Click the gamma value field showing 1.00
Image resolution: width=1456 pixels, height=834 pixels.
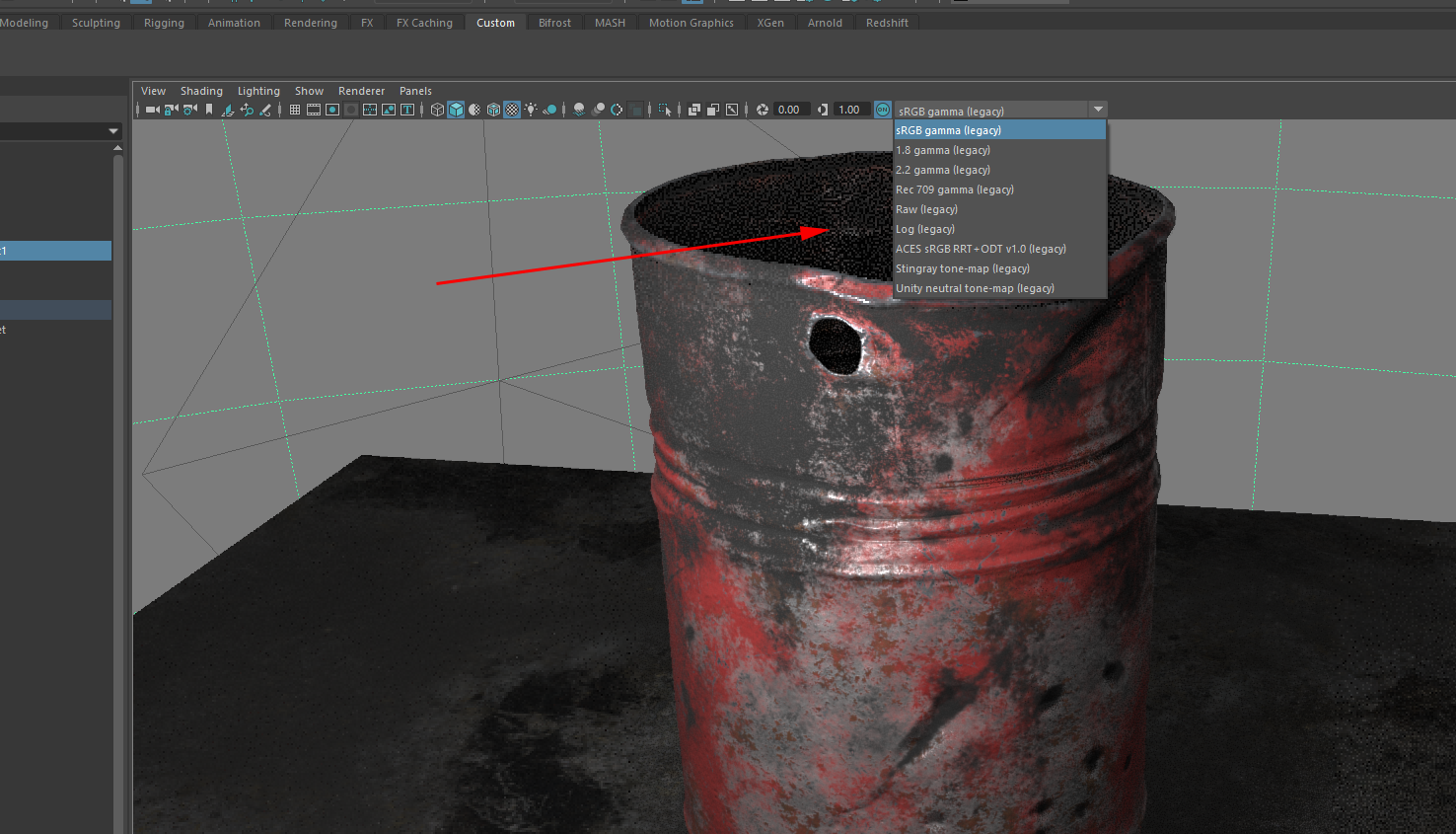point(850,109)
